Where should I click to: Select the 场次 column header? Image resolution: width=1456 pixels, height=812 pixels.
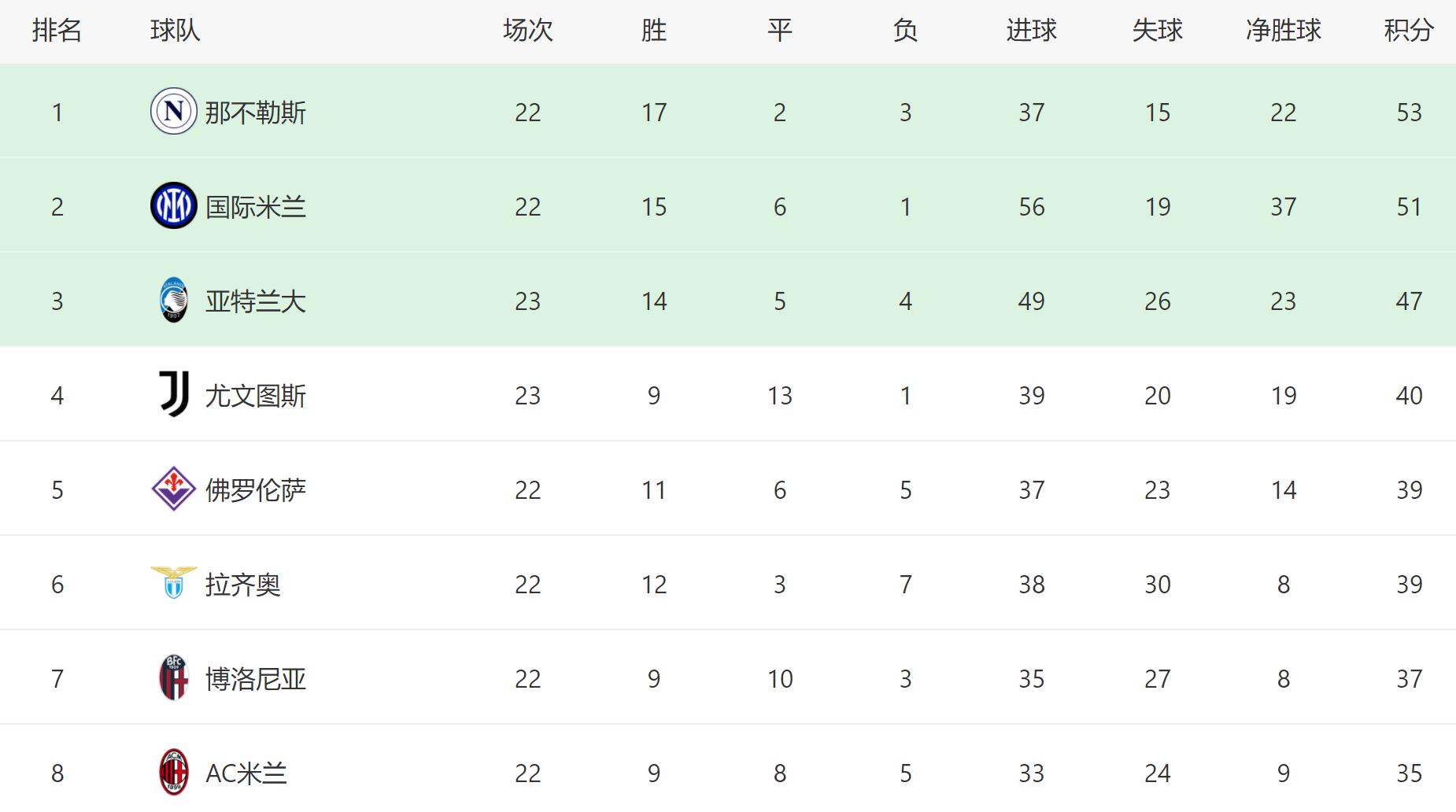(x=527, y=31)
